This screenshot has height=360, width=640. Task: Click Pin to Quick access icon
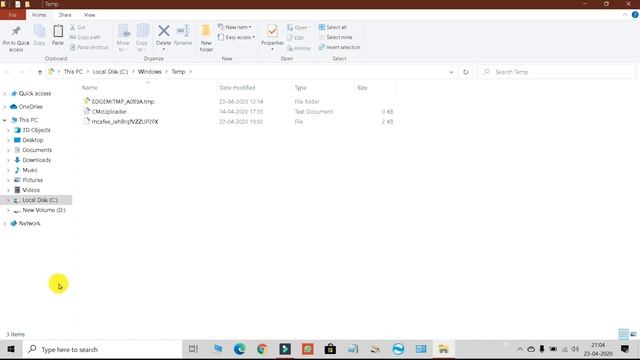[x=16, y=32]
